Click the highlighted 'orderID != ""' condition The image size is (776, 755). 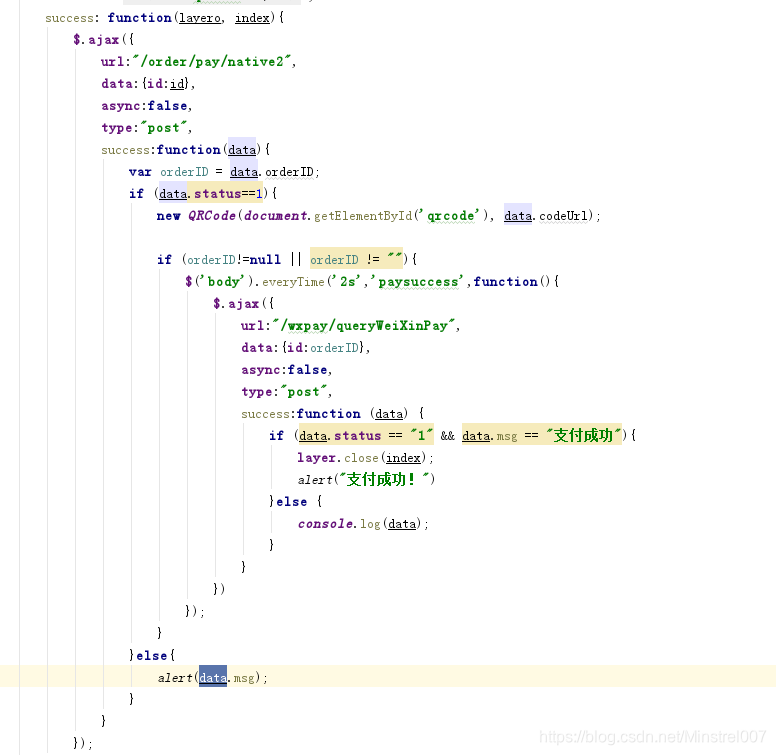click(x=356, y=259)
